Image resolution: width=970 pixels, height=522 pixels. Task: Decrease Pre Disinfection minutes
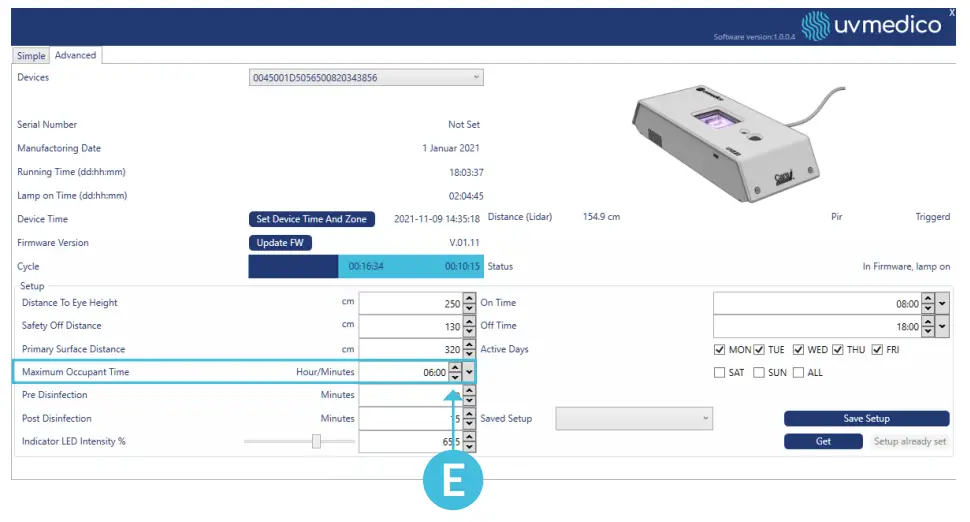pyautogui.click(x=469, y=400)
